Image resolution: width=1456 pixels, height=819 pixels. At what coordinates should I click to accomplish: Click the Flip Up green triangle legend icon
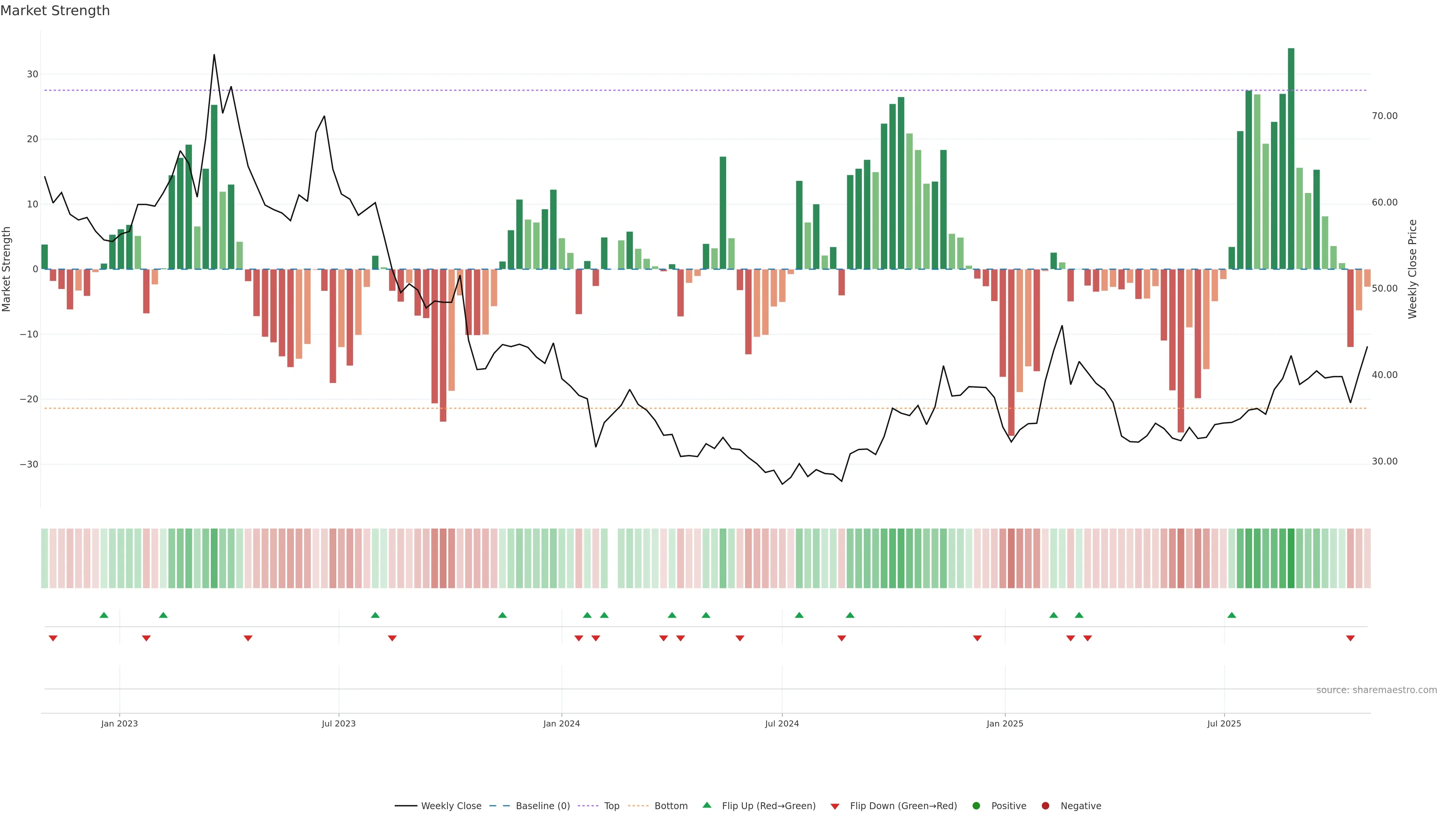[706, 805]
